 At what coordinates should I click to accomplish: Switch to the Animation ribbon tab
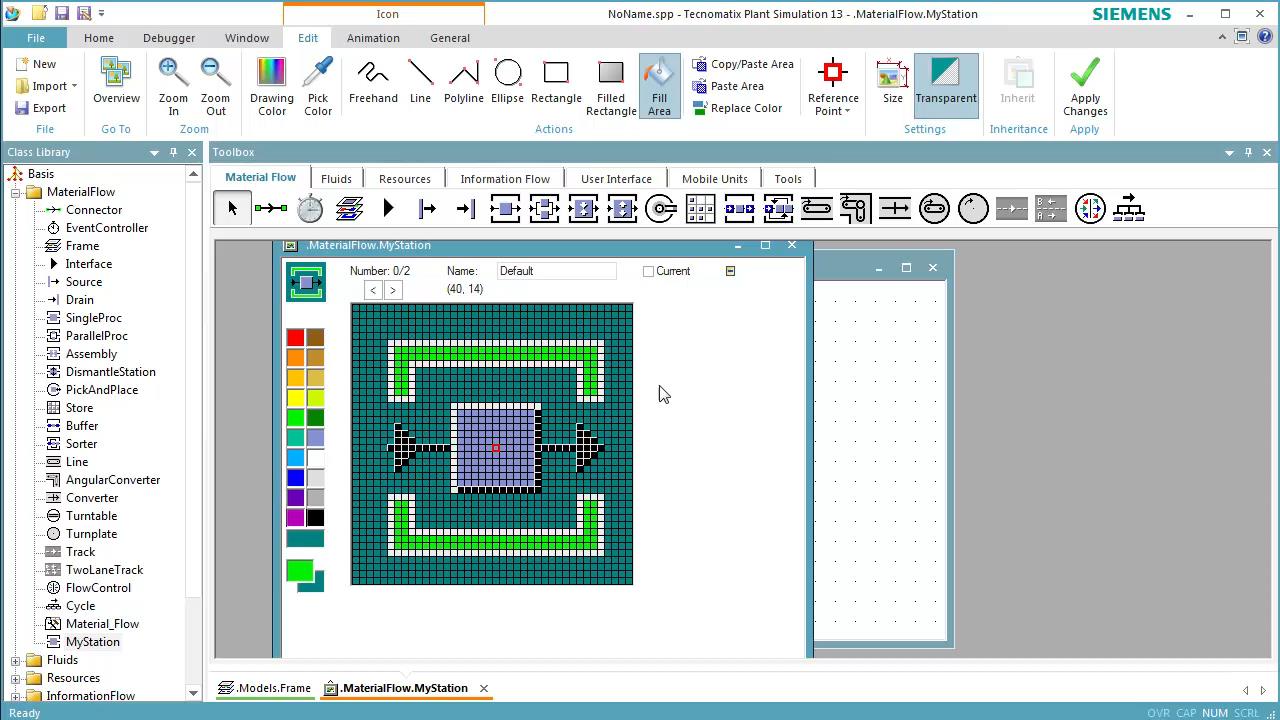[373, 38]
